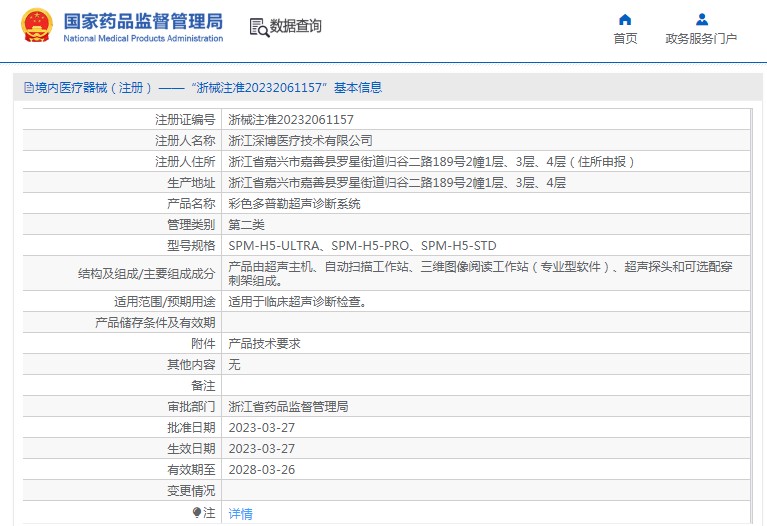Image resolution: width=767 pixels, height=526 pixels.
Task: Click registrant name 浙江深博医疗技术有限公司
Action: pos(300,140)
